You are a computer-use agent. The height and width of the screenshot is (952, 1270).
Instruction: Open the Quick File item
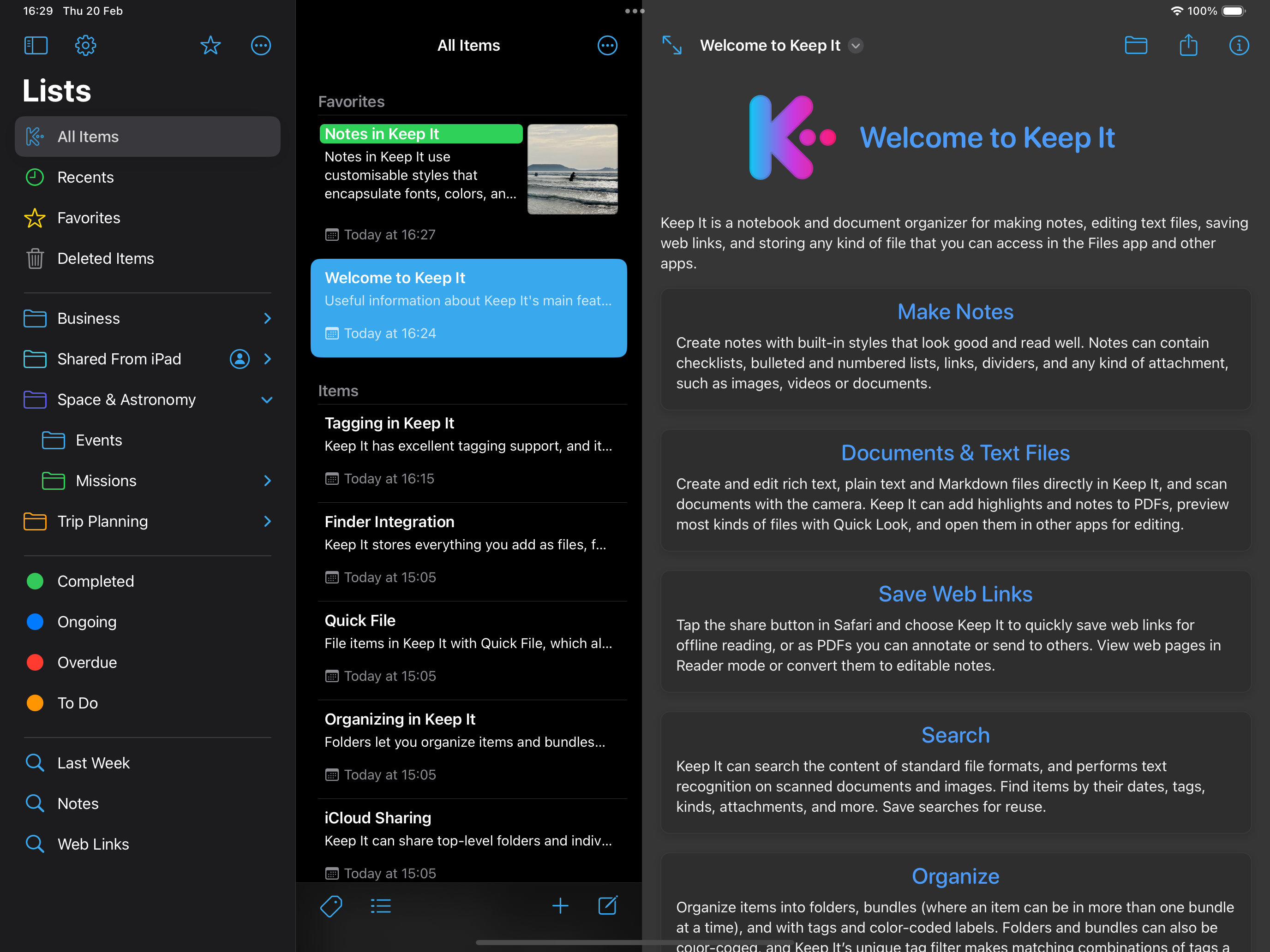tap(468, 651)
